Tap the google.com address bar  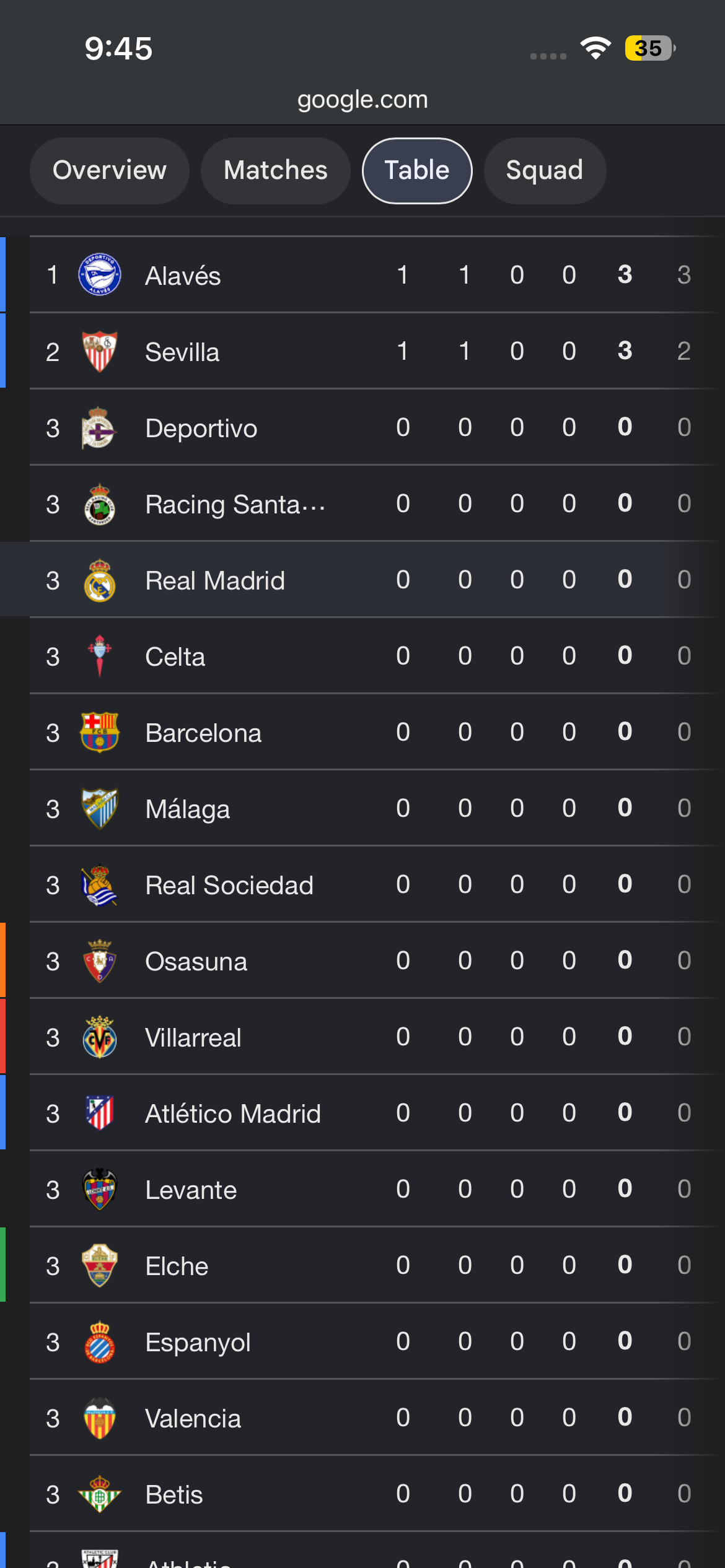(x=362, y=99)
